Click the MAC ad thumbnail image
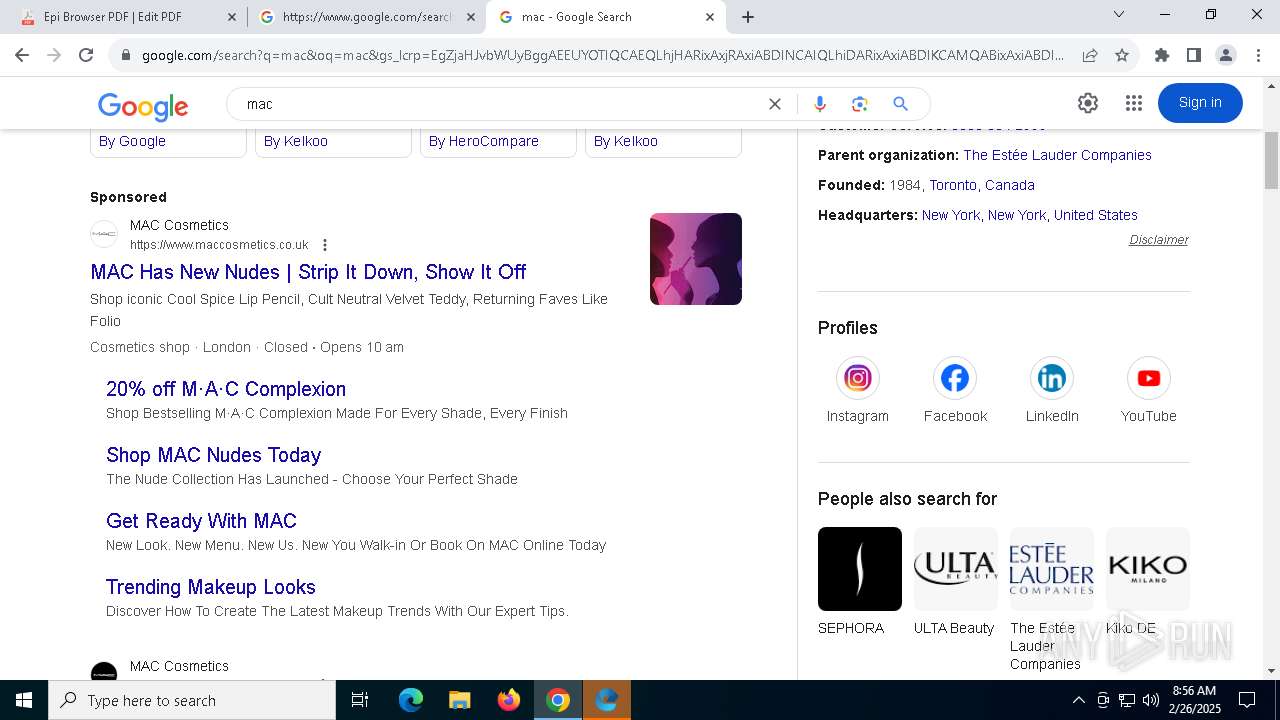Image resolution: width=1280 pixels, height=720 pixels. point(696,259)
